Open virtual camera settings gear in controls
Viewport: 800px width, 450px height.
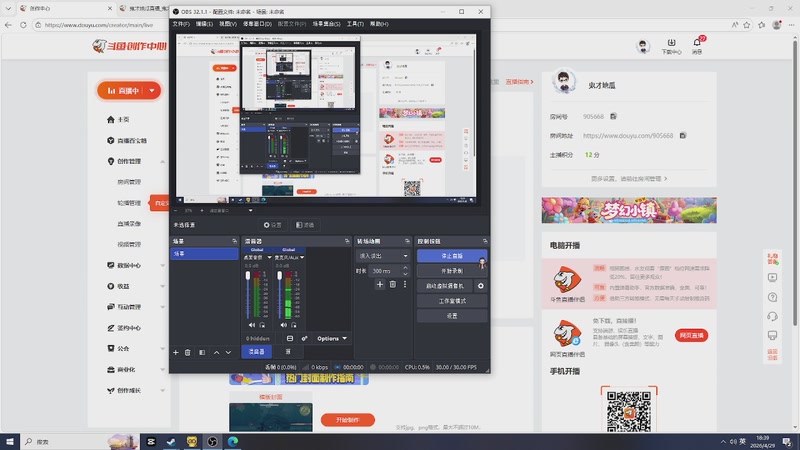[481, 286]
